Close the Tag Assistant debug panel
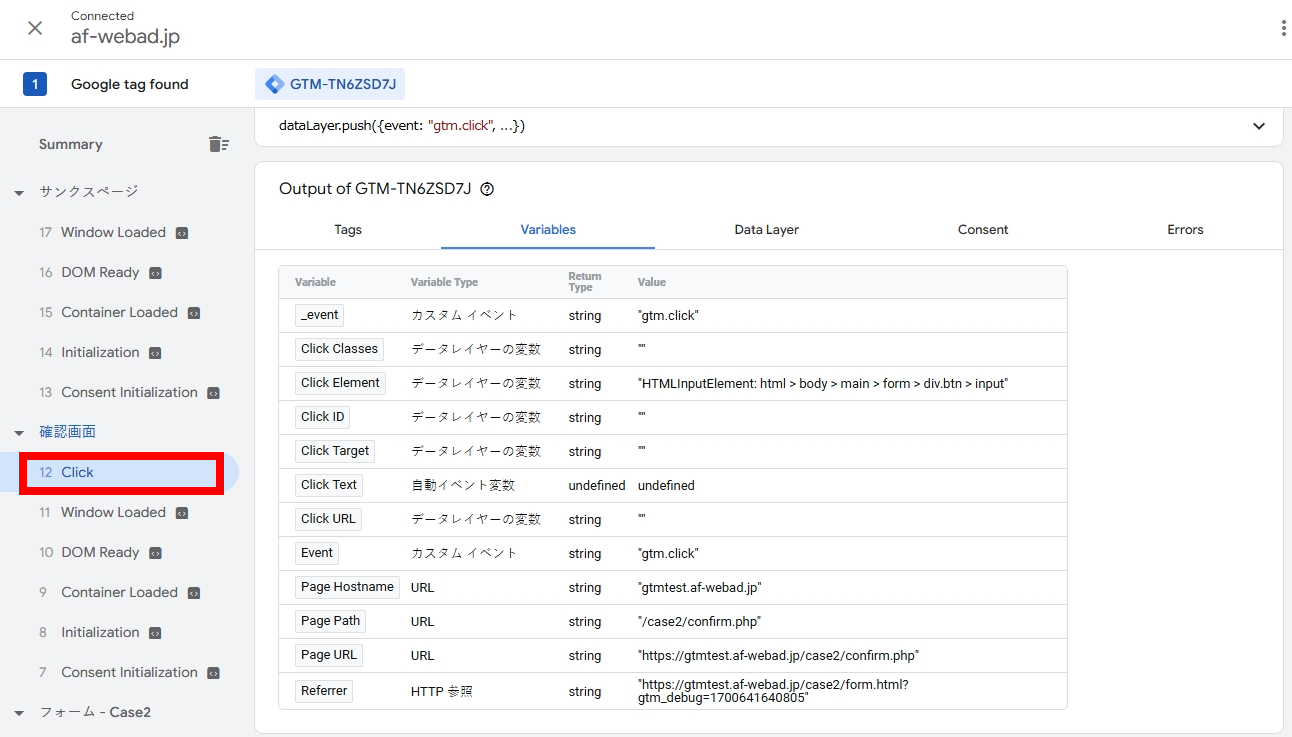This screenshot has height=737, width=1292. 35,28
